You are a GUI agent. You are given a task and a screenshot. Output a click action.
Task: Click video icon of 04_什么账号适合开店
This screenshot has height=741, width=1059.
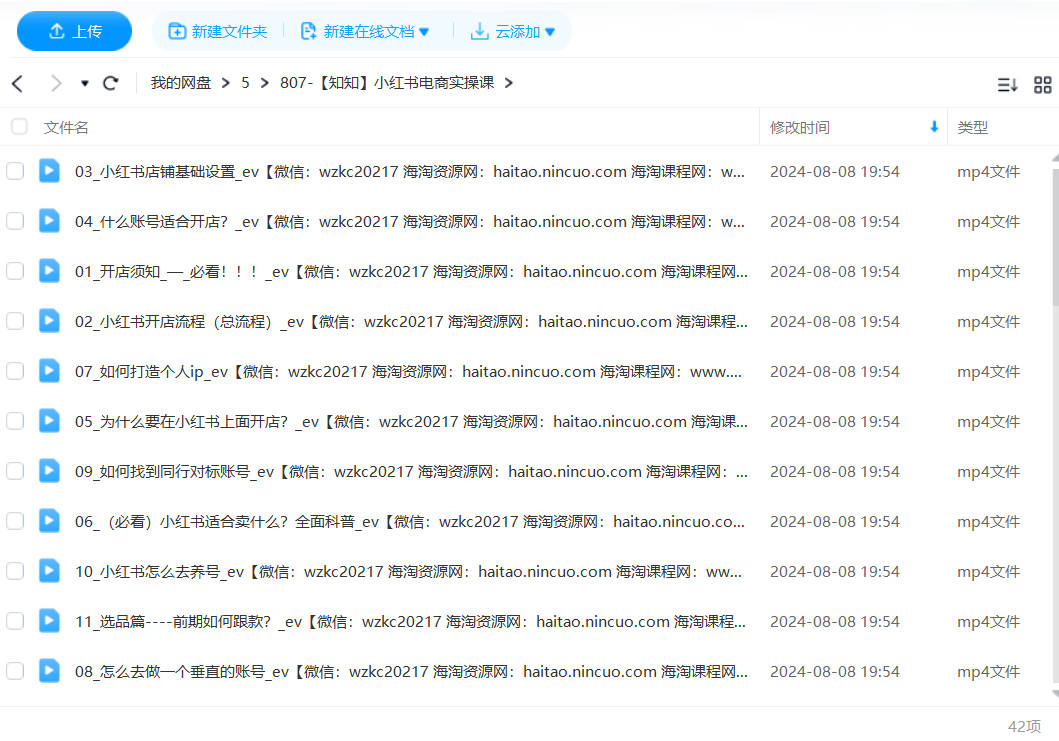pos(49,221)
